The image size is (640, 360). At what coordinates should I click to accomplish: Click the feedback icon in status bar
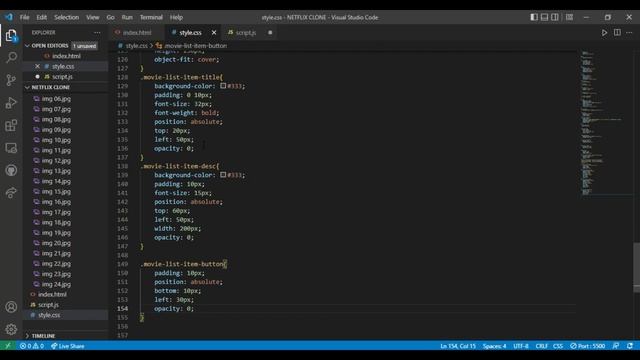(616, 346)
